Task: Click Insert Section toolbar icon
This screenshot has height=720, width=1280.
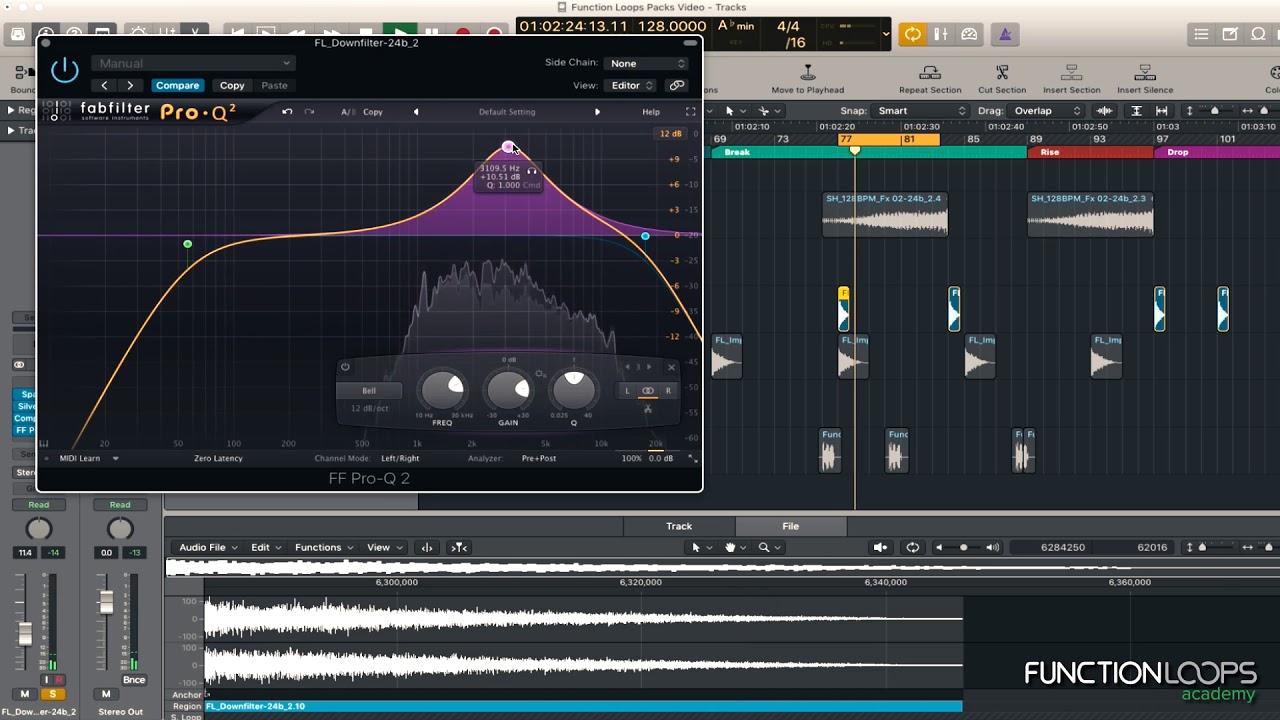Action: pos(1071,73)
